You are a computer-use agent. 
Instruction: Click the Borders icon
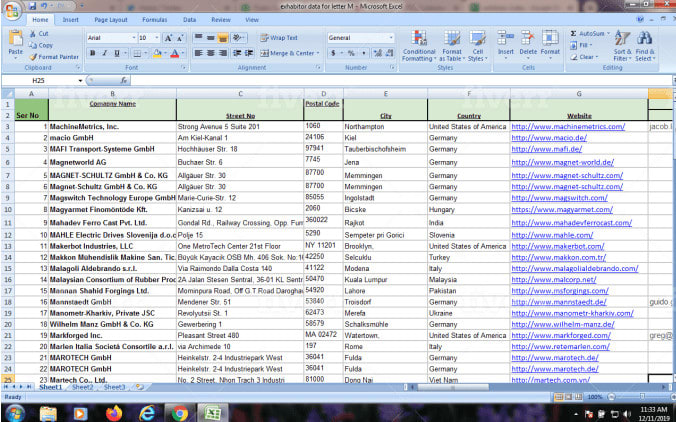pyautogui.click(x=137, y=53)
